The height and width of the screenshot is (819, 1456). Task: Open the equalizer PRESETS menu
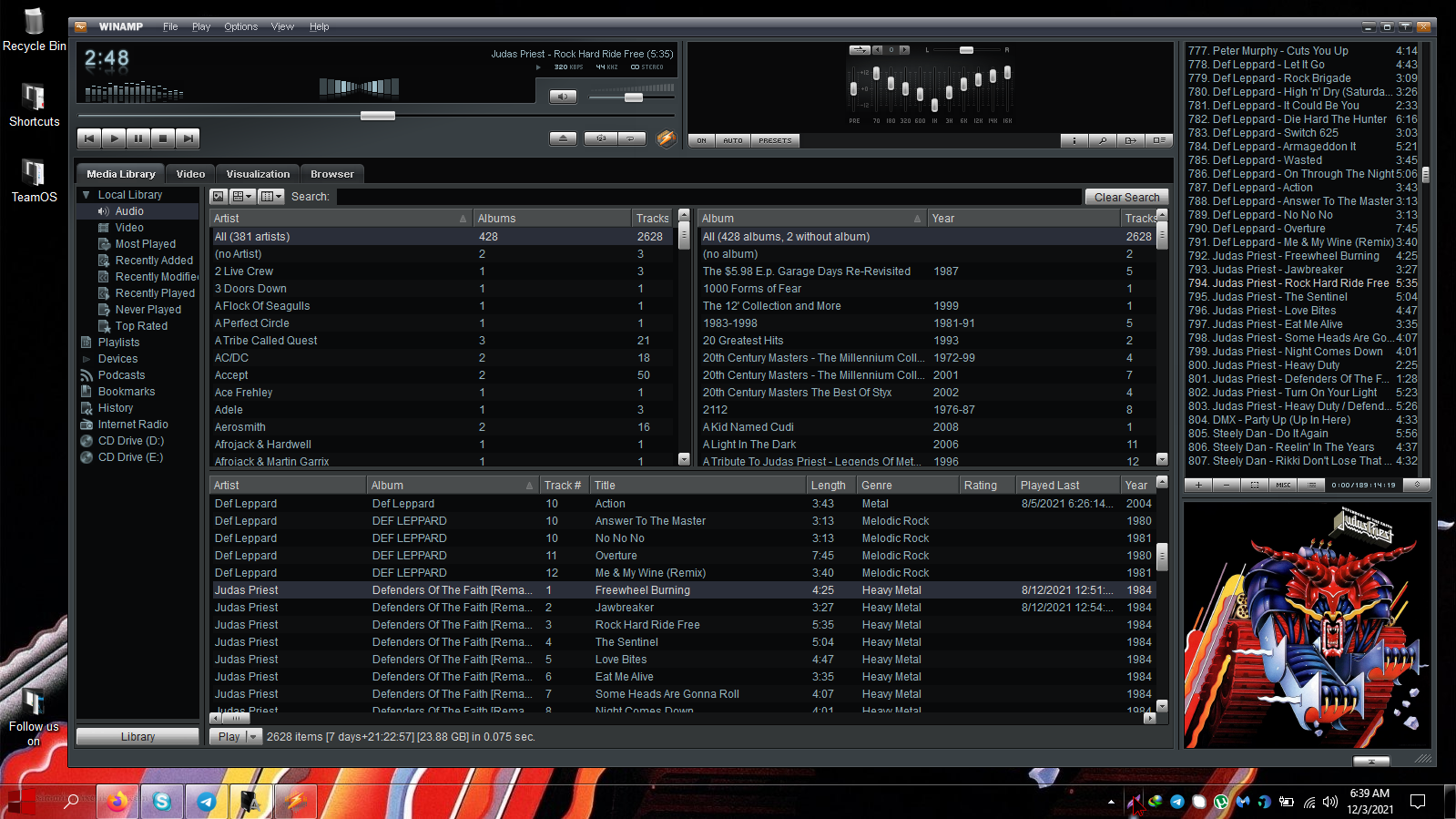[x=775, y=140]
